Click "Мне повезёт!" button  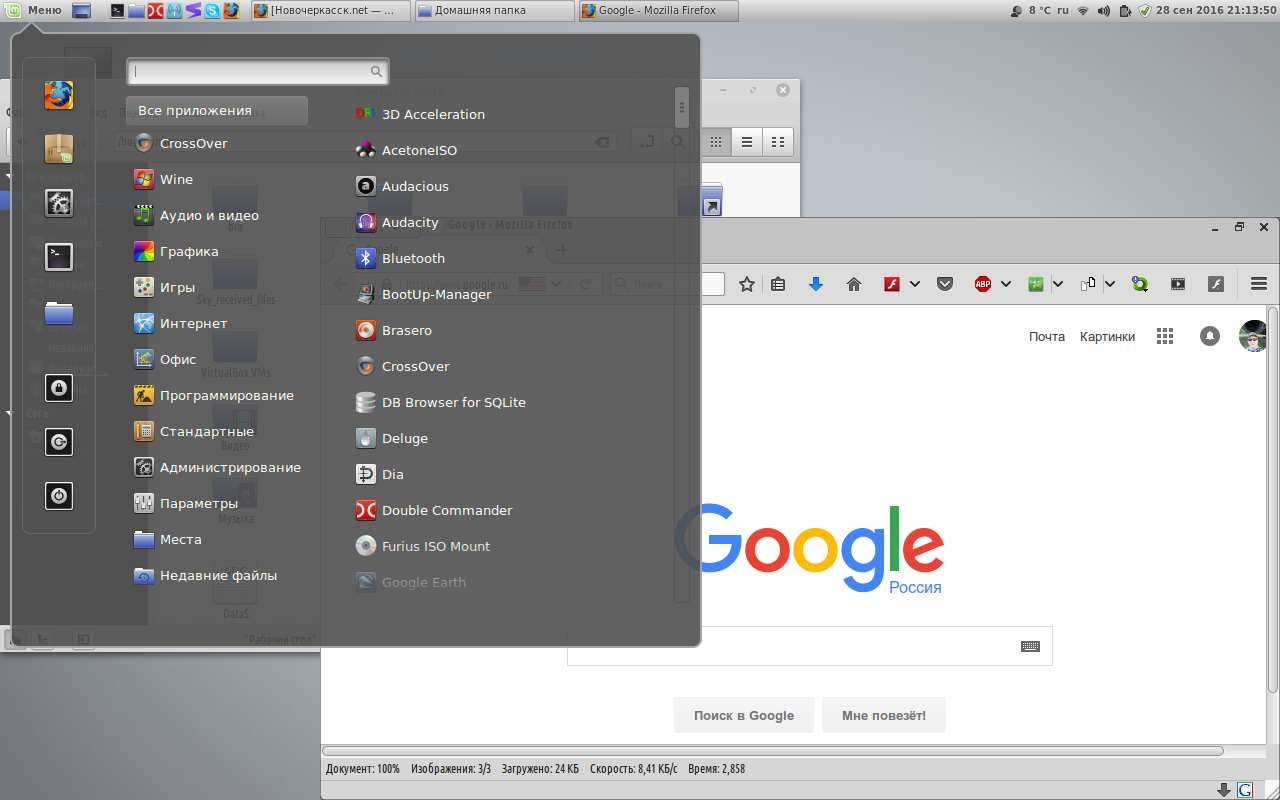pyautogui.click(x=884, y=715)
